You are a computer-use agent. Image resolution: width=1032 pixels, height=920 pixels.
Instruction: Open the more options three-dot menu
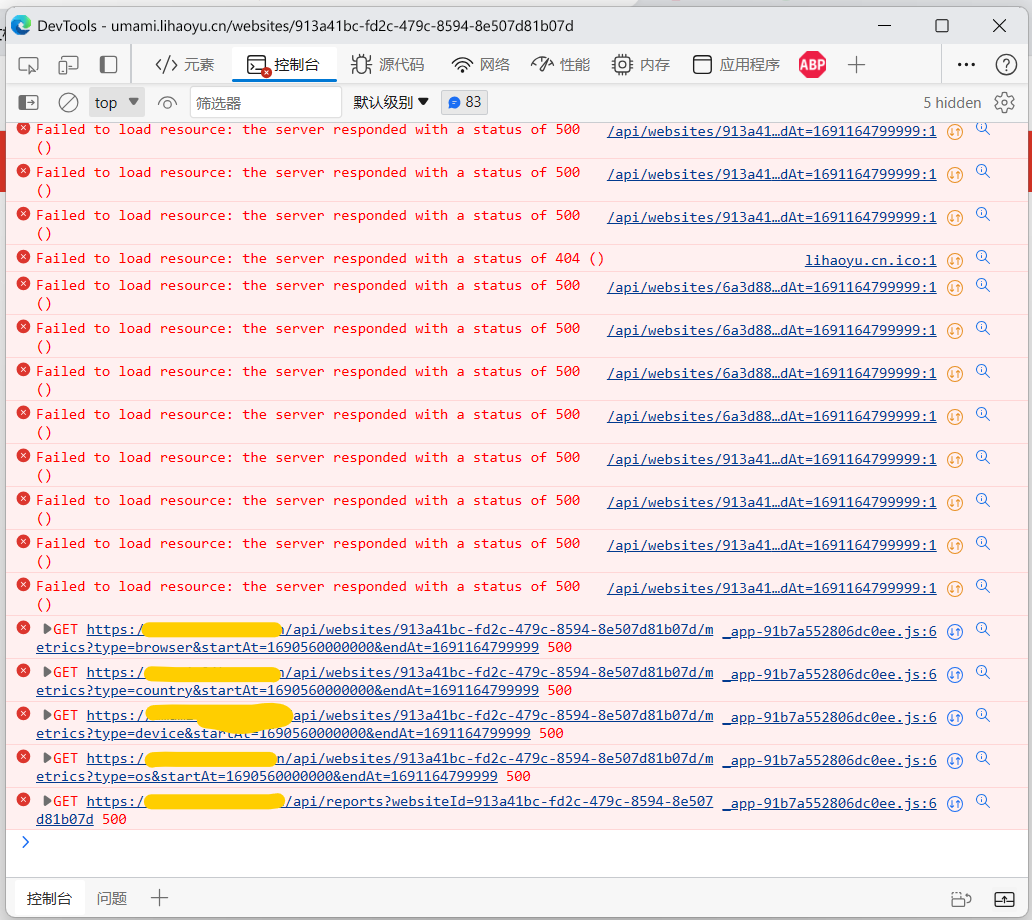[965, 65]
